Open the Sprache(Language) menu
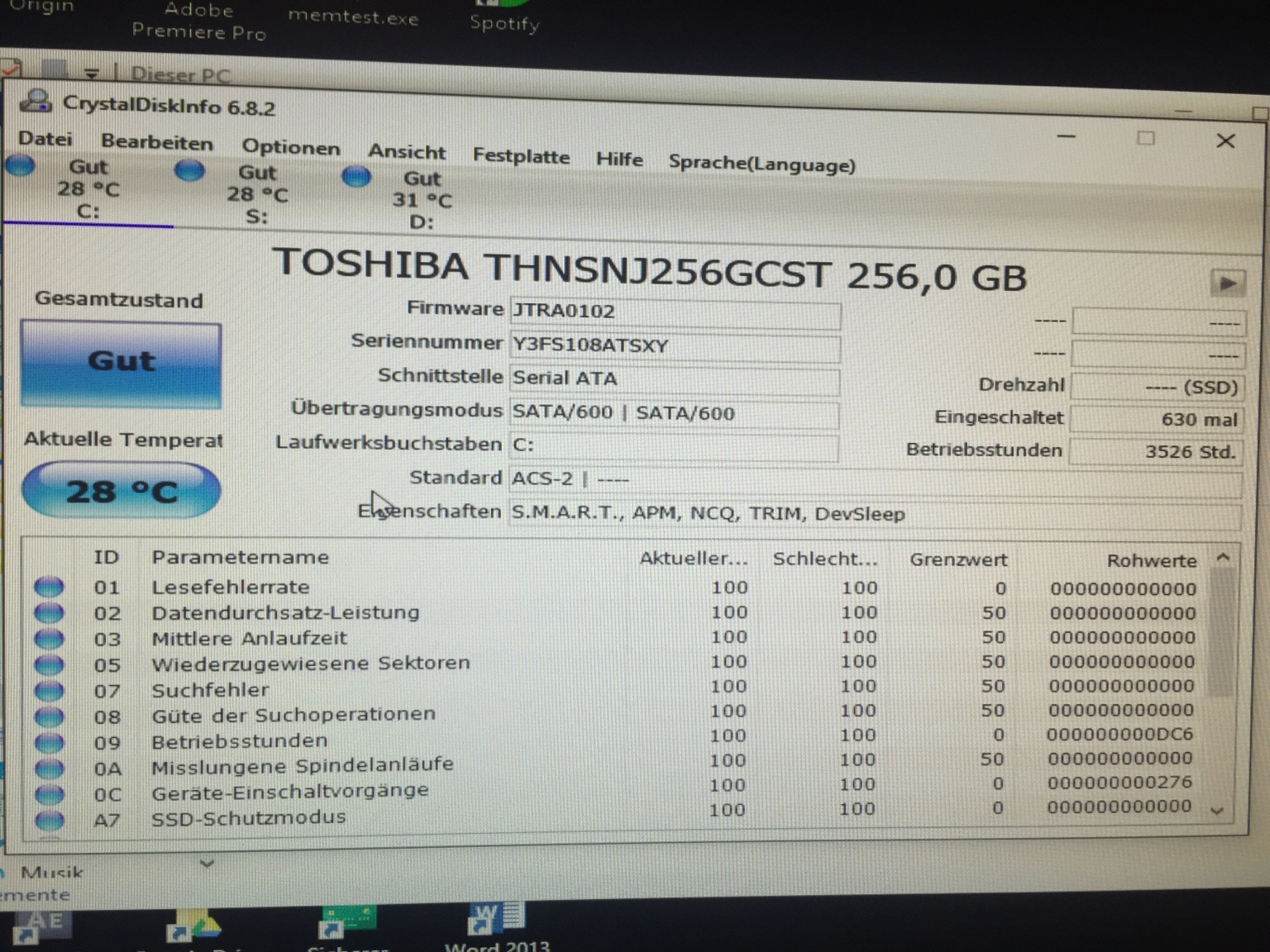1270x952 pixels. (x=762, y=163)
